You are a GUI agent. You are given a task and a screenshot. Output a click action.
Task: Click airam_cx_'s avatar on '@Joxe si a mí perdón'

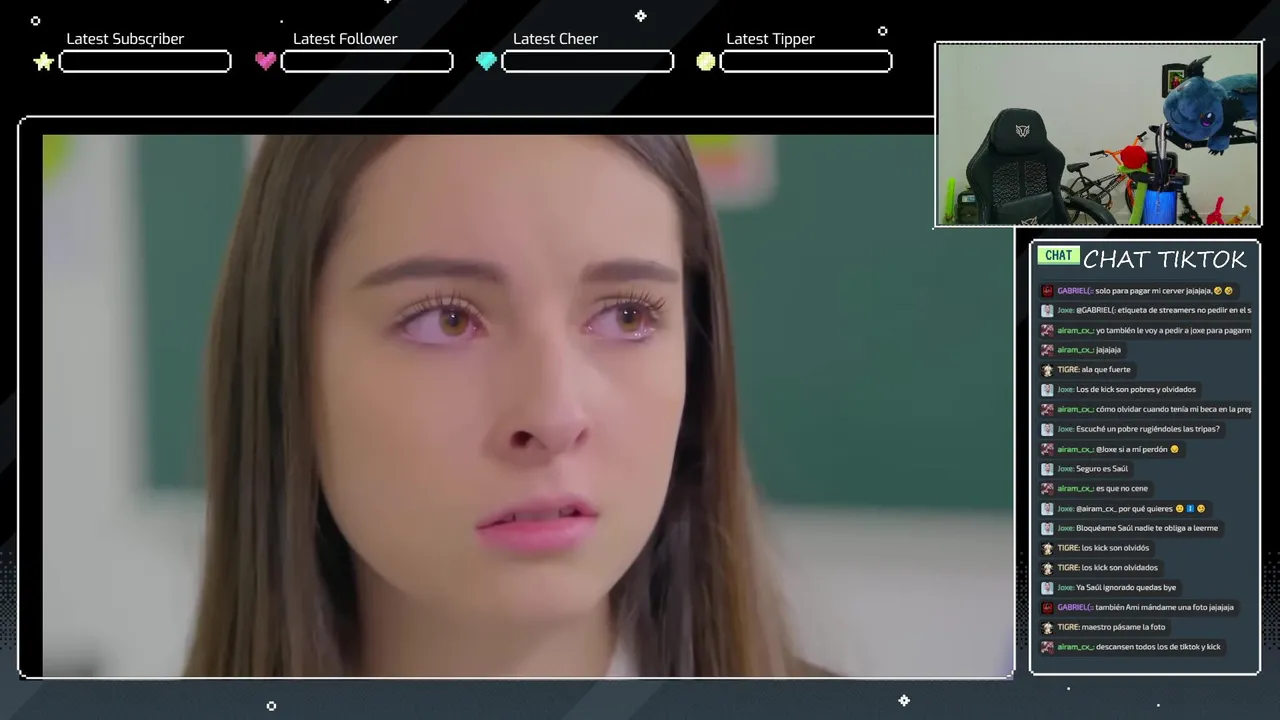pyautogui.click(x=1047, y=449)
